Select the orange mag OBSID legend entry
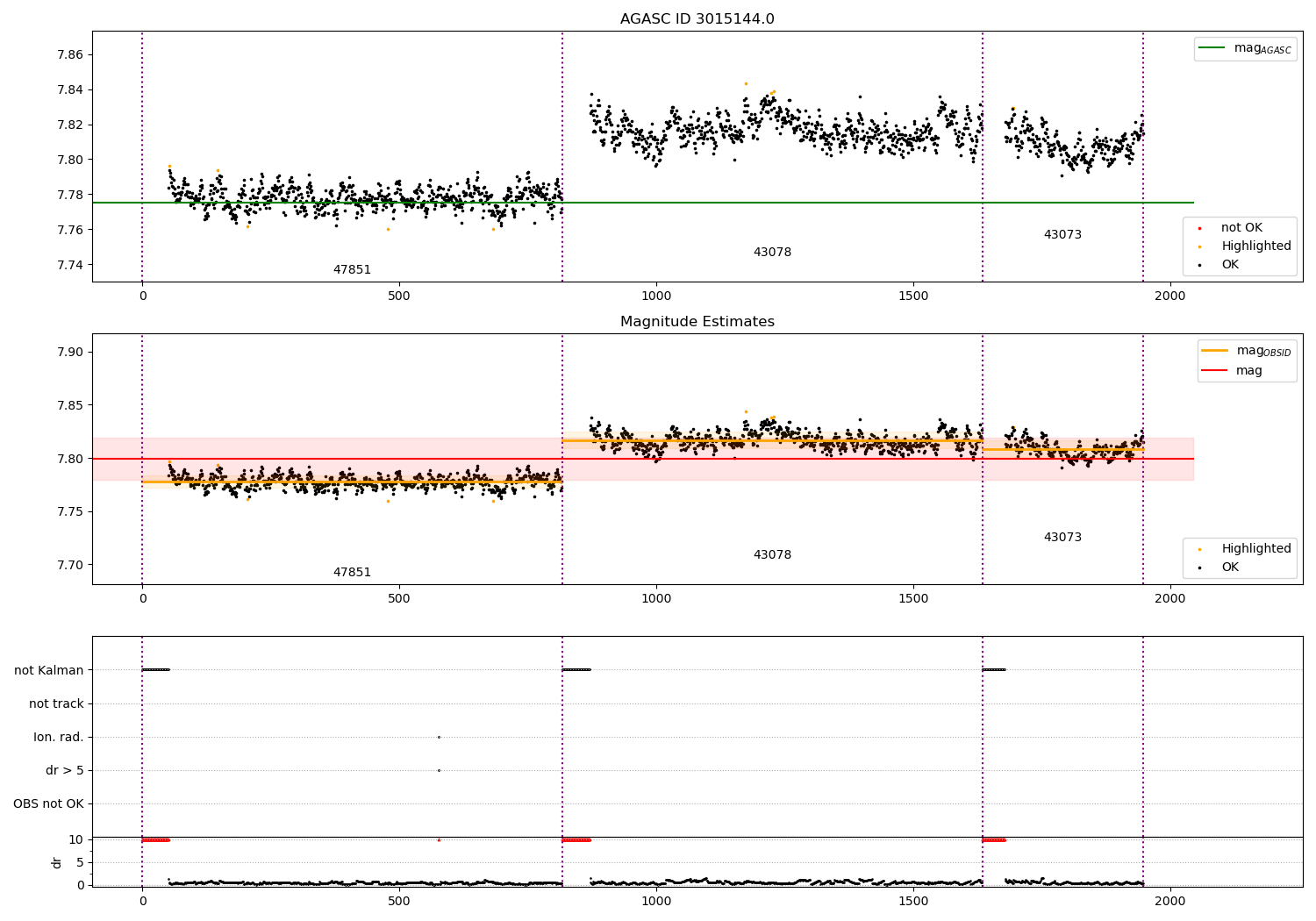 [x=1246, y=351]
